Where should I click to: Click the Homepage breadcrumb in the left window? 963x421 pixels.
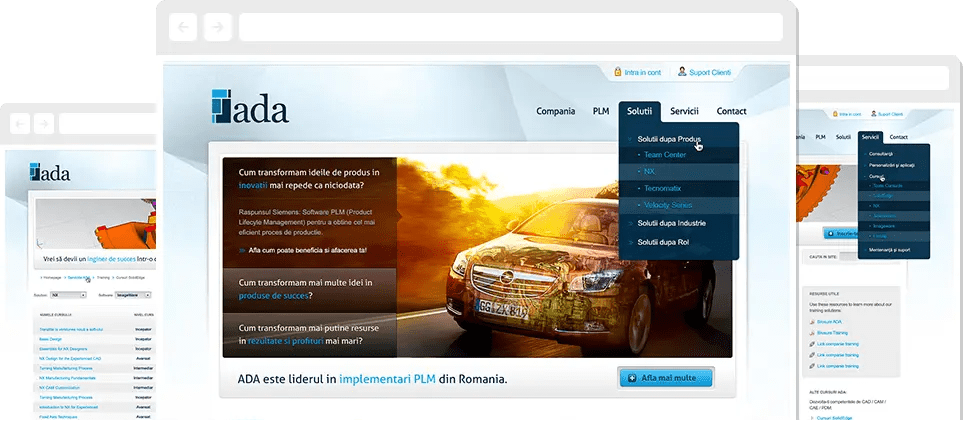(x=53, y=278)
